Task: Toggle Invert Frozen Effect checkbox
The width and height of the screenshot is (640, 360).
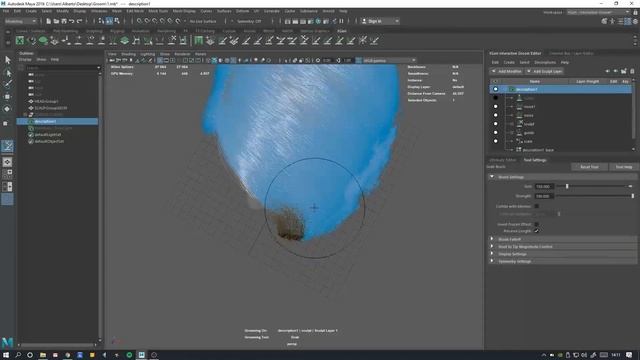Action: pyautogui.click(x=536, y=224)
